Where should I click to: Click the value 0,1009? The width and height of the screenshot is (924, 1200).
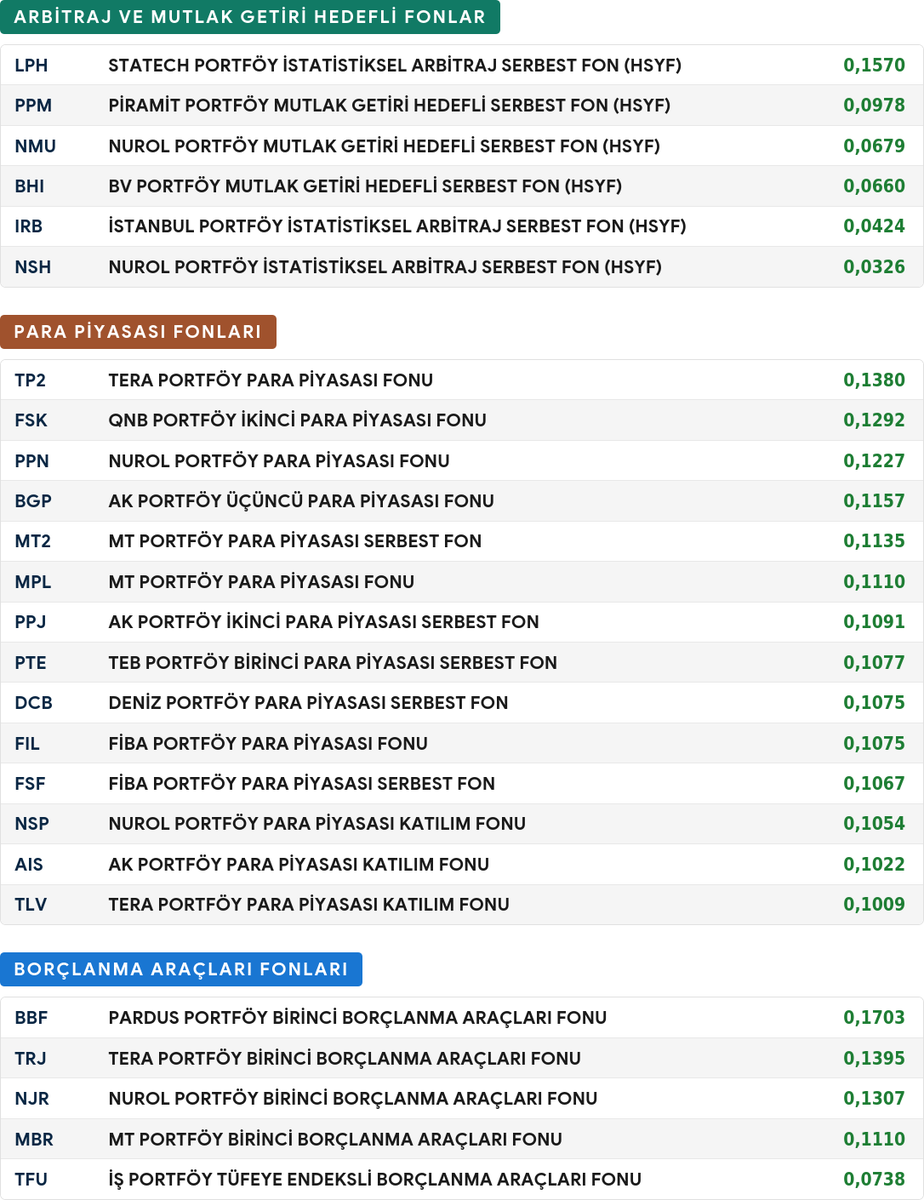click(874, 905)
